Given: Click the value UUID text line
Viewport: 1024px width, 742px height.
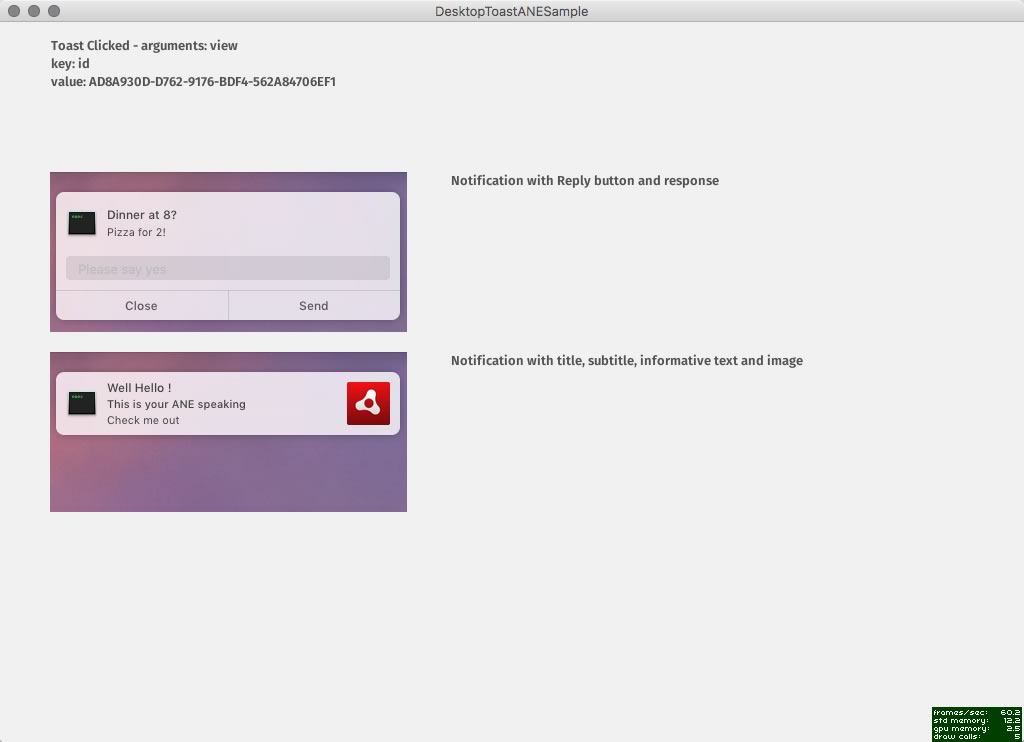Looking at the screenshot, I should [193, 82].
